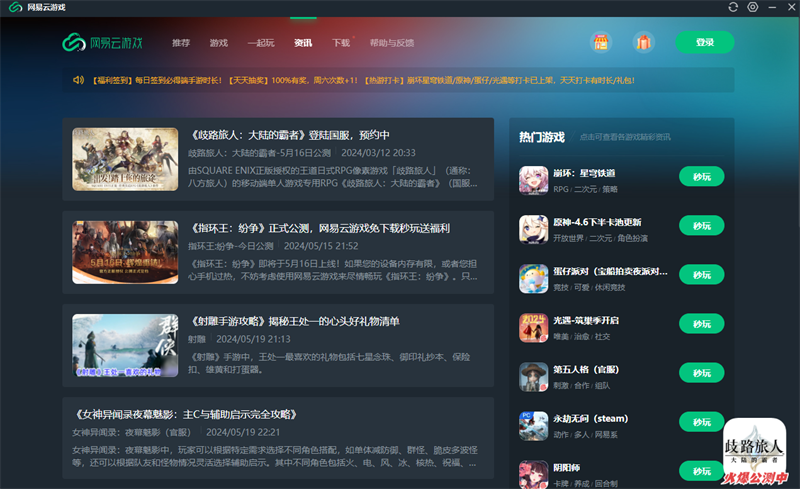The width and height of the screenshot is (800, 489).
Task: Click source tag 歧路旅人：大陆的霸者-5月16日公测
Action: point(259,153)
